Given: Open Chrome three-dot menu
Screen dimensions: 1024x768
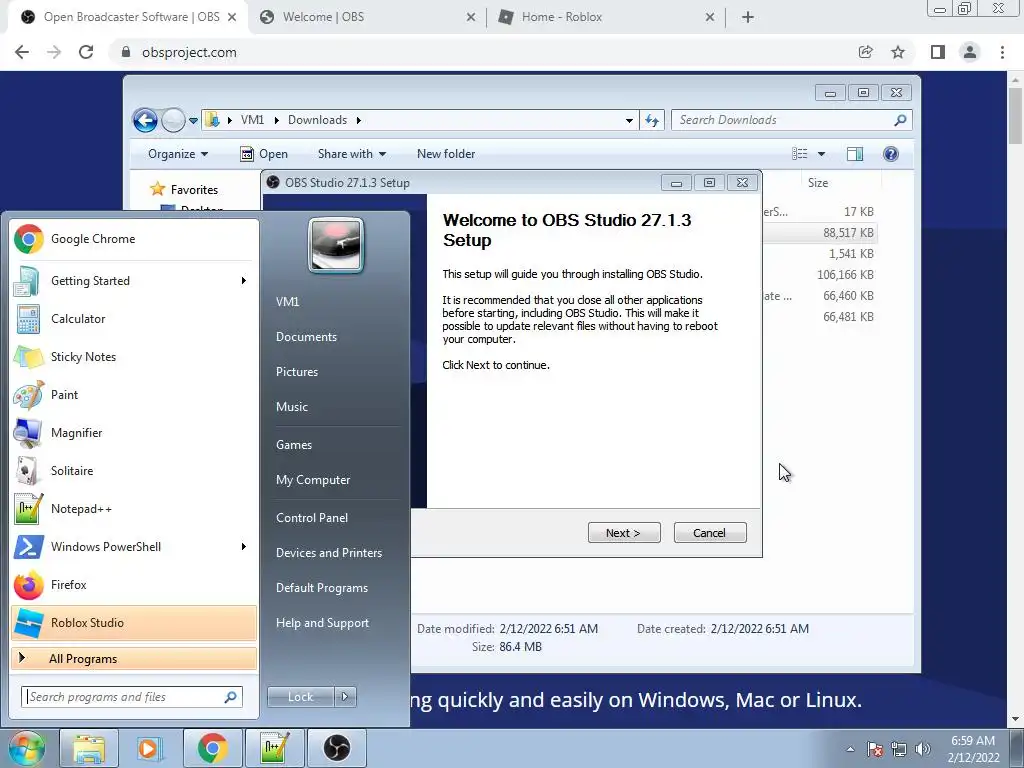Looking at the screenshot, I should [x=1002, y=52].
